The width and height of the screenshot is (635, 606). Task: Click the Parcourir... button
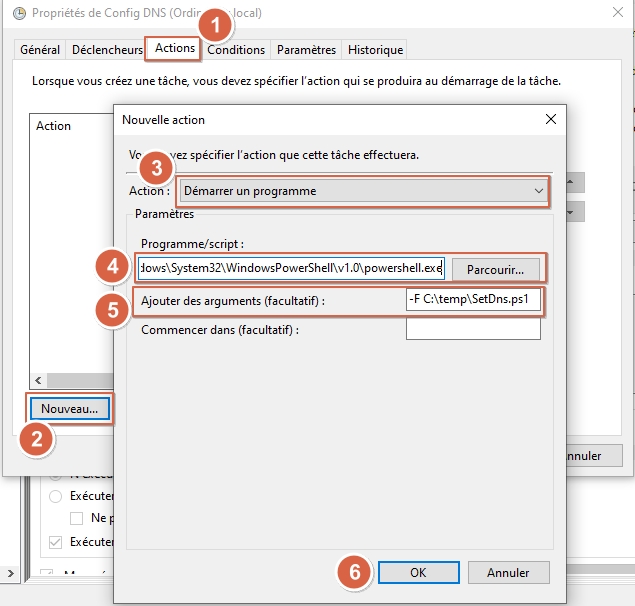pos(496,269)
